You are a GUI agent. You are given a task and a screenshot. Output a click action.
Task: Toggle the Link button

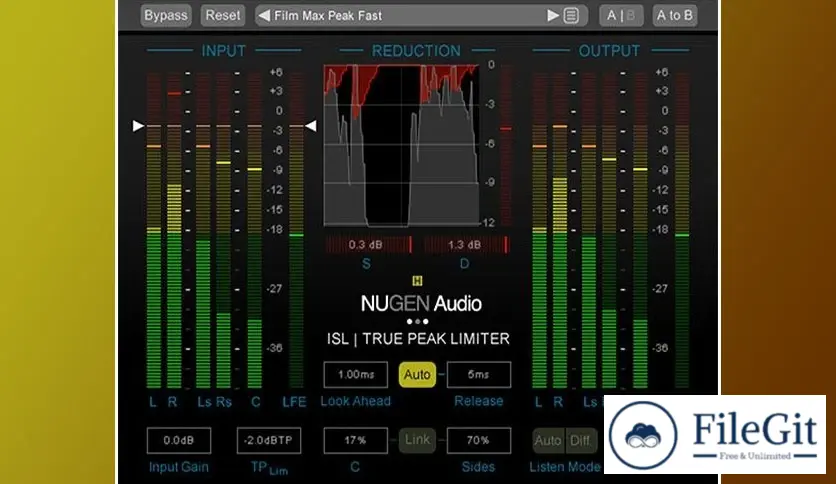tap(417, 440)
